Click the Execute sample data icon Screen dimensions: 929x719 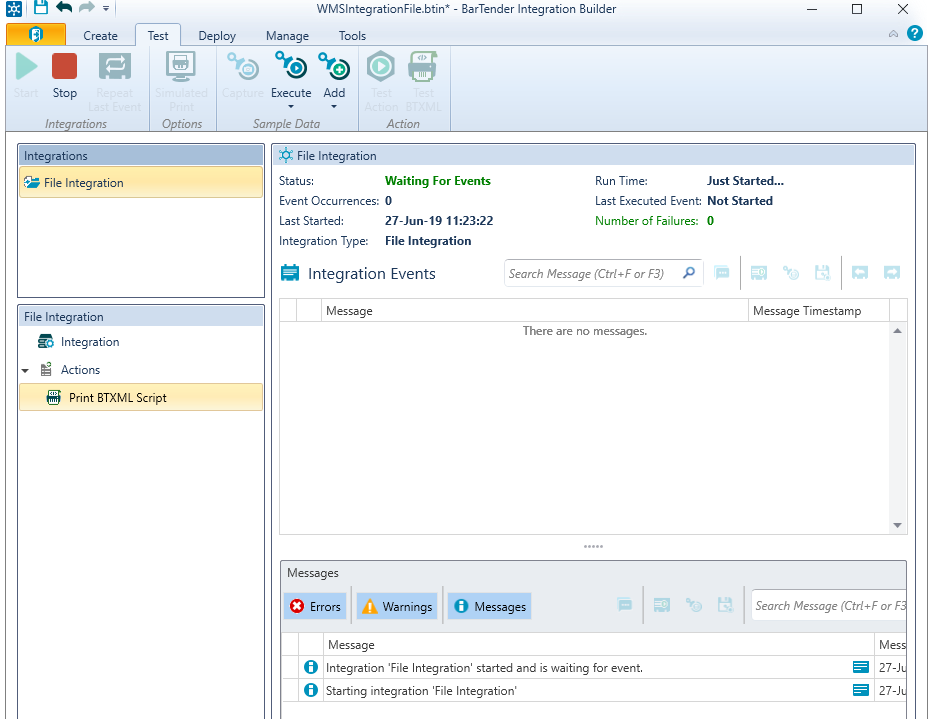[291, 66]
